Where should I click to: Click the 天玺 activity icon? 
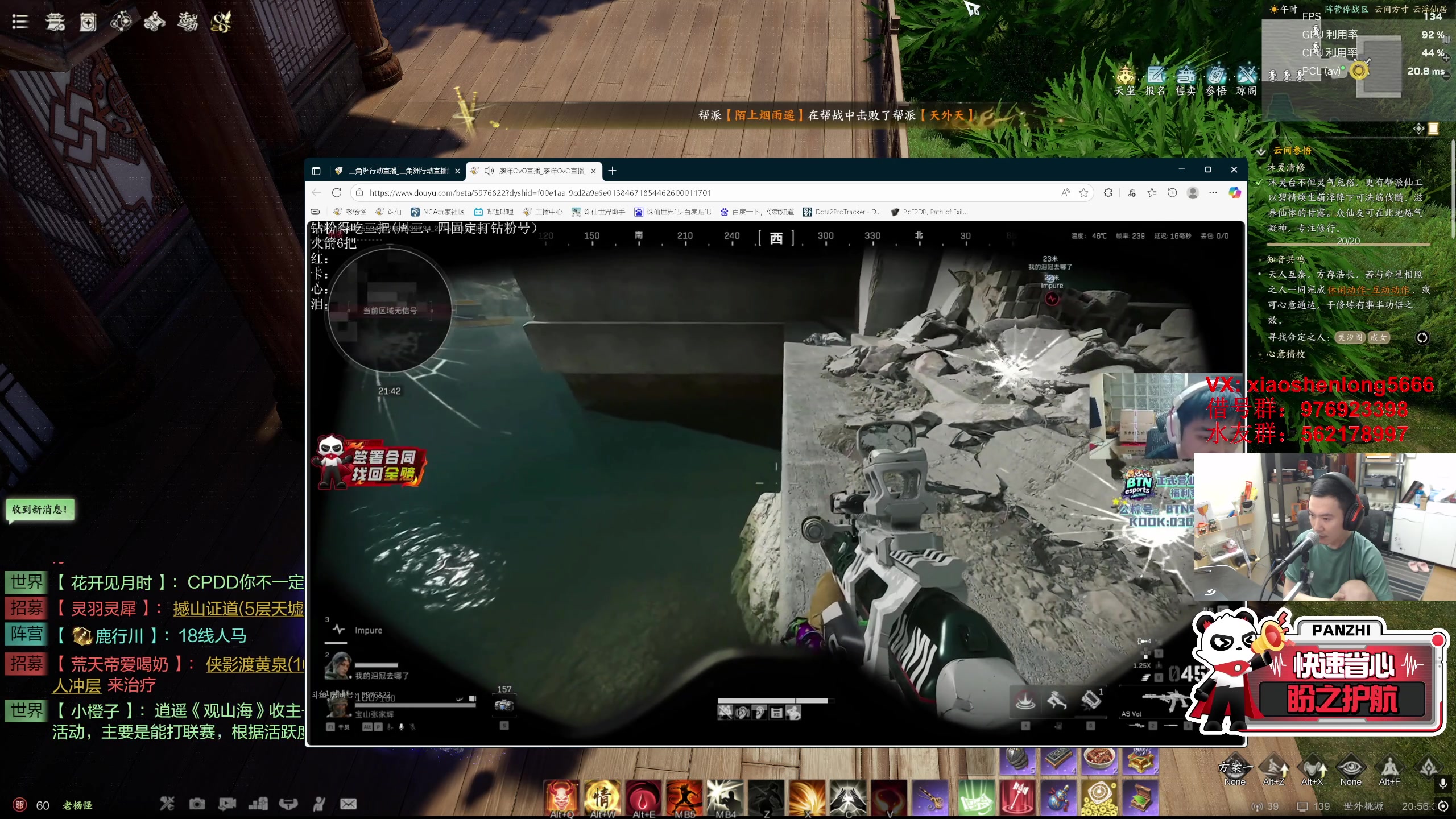[x=1125, y=80]
